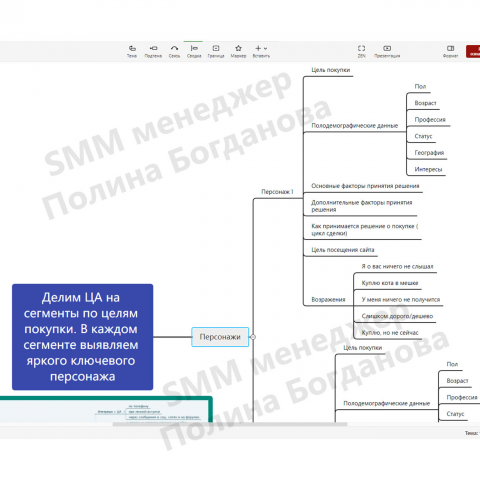The image size is (480, 480).
Task: Select the blue 'Делим ЦА на сегменты' central topic
Action: point(83,337)
